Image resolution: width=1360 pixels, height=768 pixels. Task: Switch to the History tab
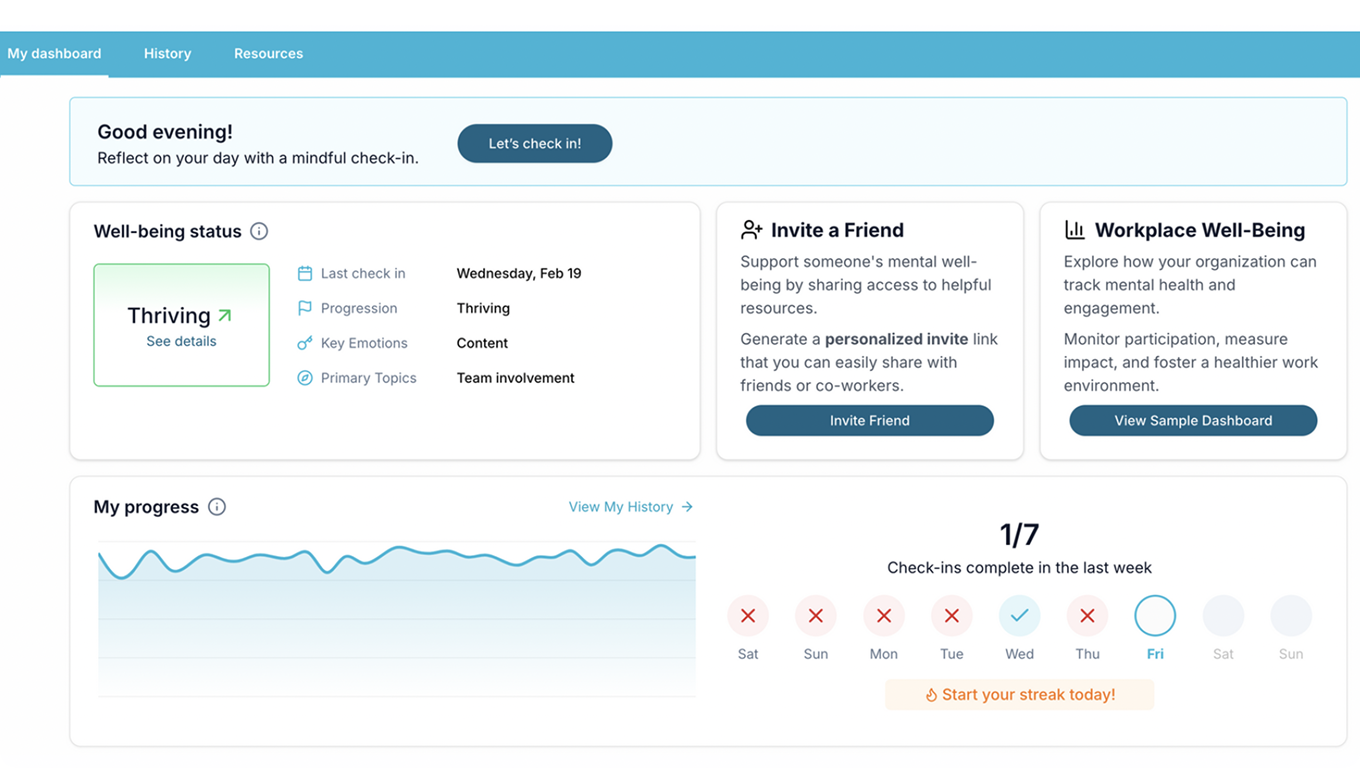167,54
